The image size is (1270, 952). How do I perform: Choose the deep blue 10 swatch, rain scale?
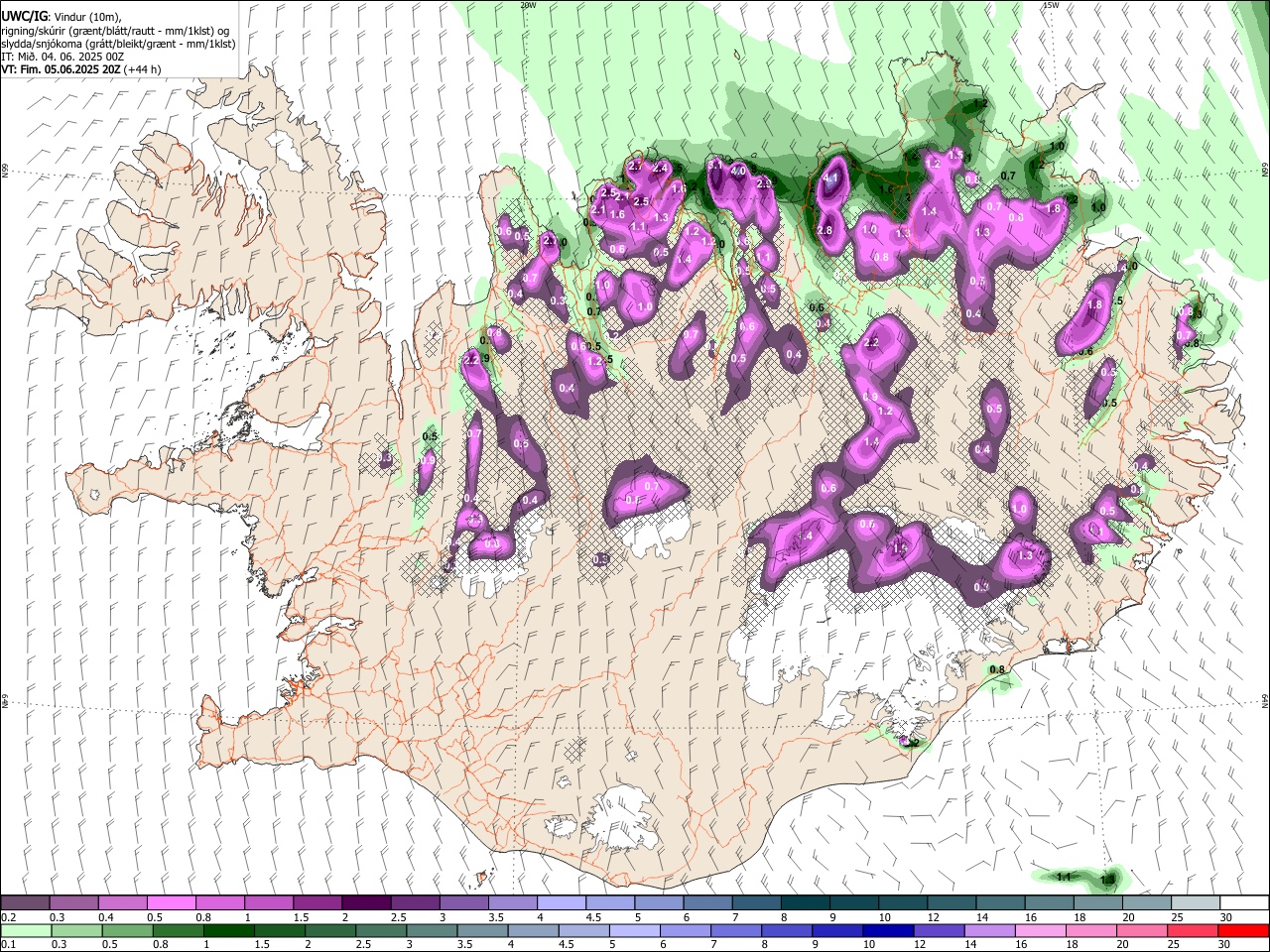pyautogui.click(x=887, y=930)
